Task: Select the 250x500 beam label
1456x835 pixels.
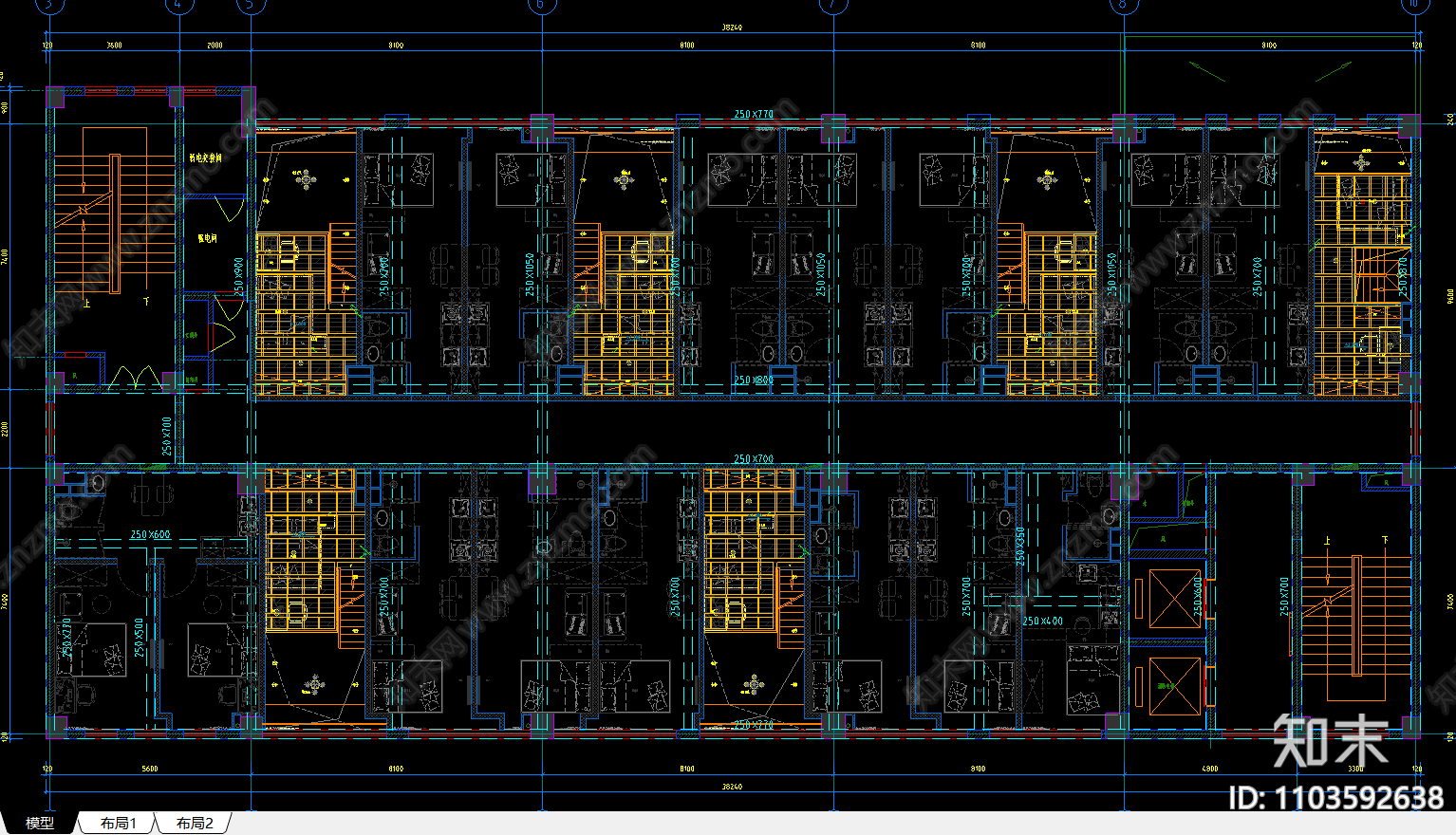Action: [140, 638]
